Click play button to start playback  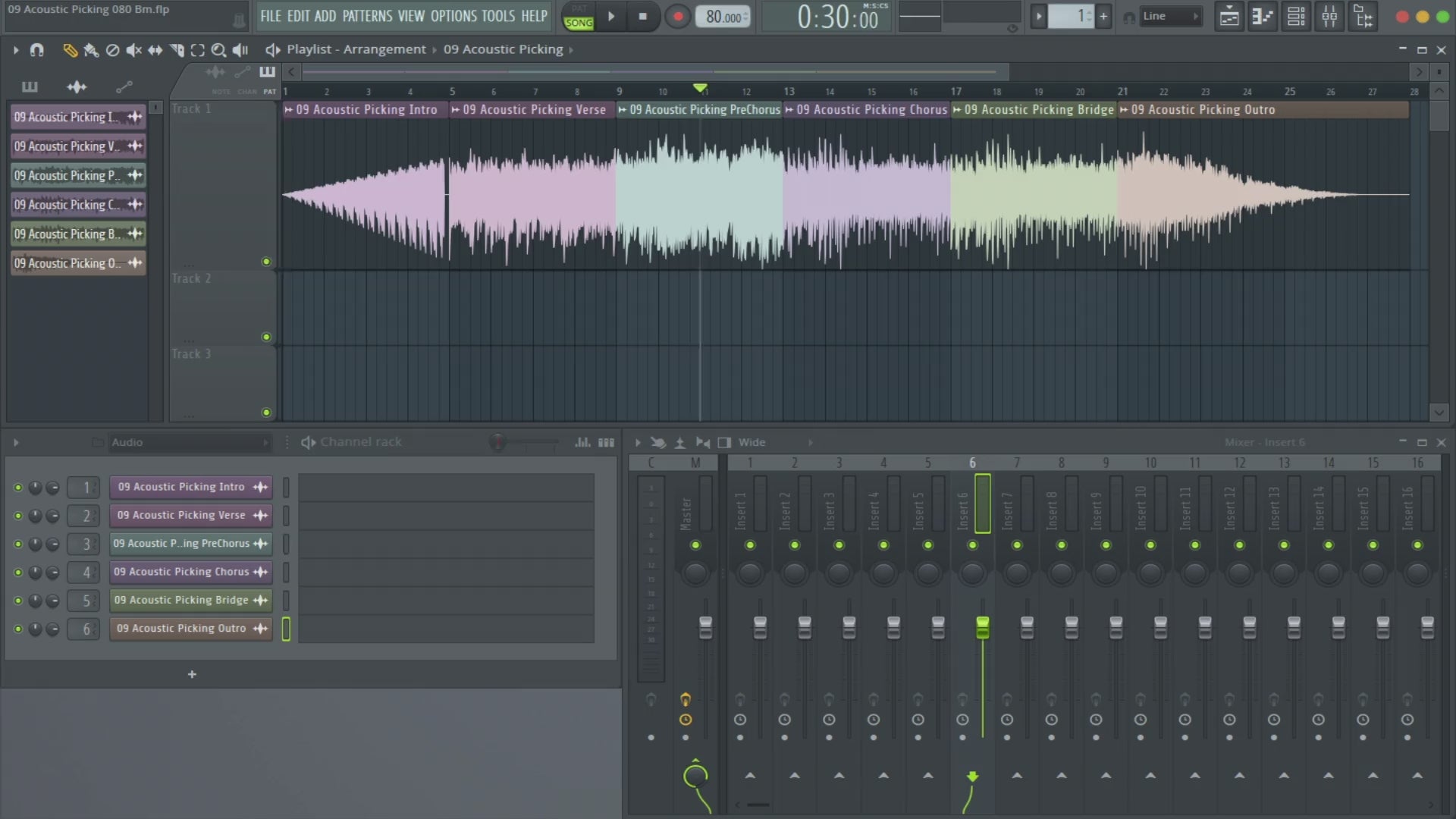tap(611, 17)
